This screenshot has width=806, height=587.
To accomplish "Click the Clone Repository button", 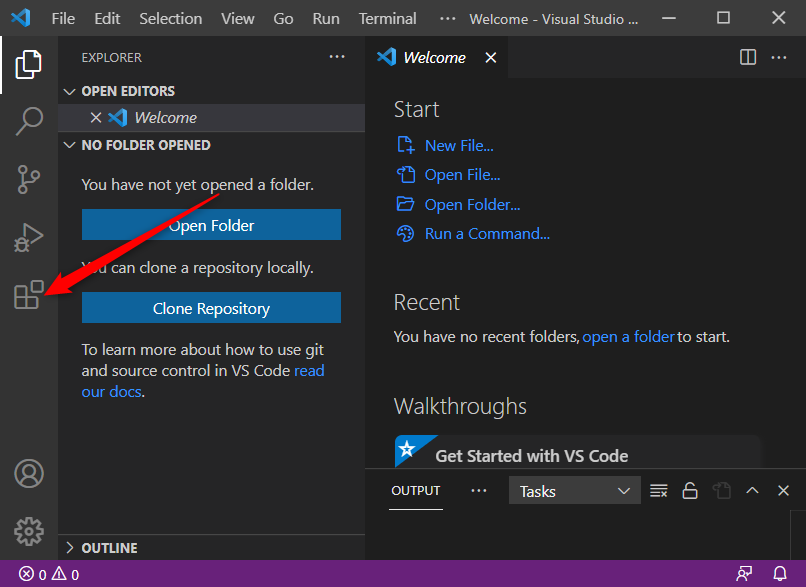I will pos(211,308).
